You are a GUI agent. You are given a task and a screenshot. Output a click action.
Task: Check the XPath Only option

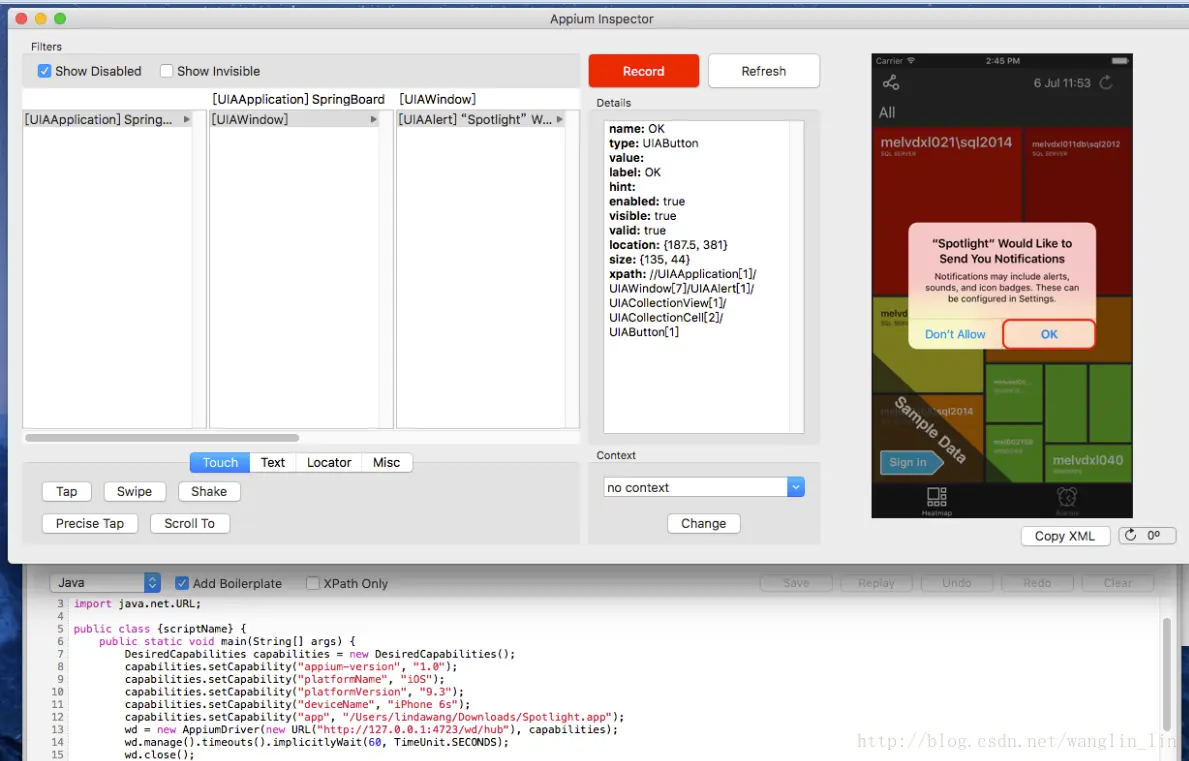click(x=312, y=583)
